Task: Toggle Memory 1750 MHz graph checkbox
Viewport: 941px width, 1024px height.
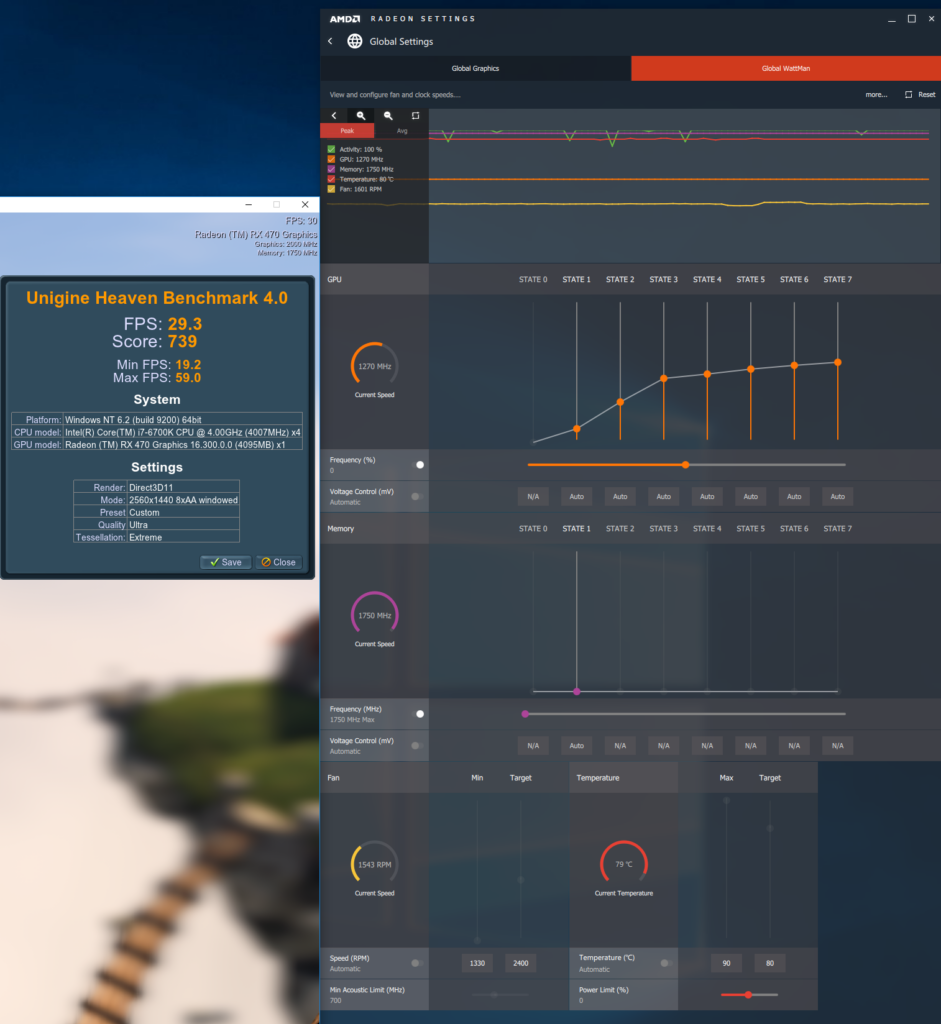Action: (331, 169)
